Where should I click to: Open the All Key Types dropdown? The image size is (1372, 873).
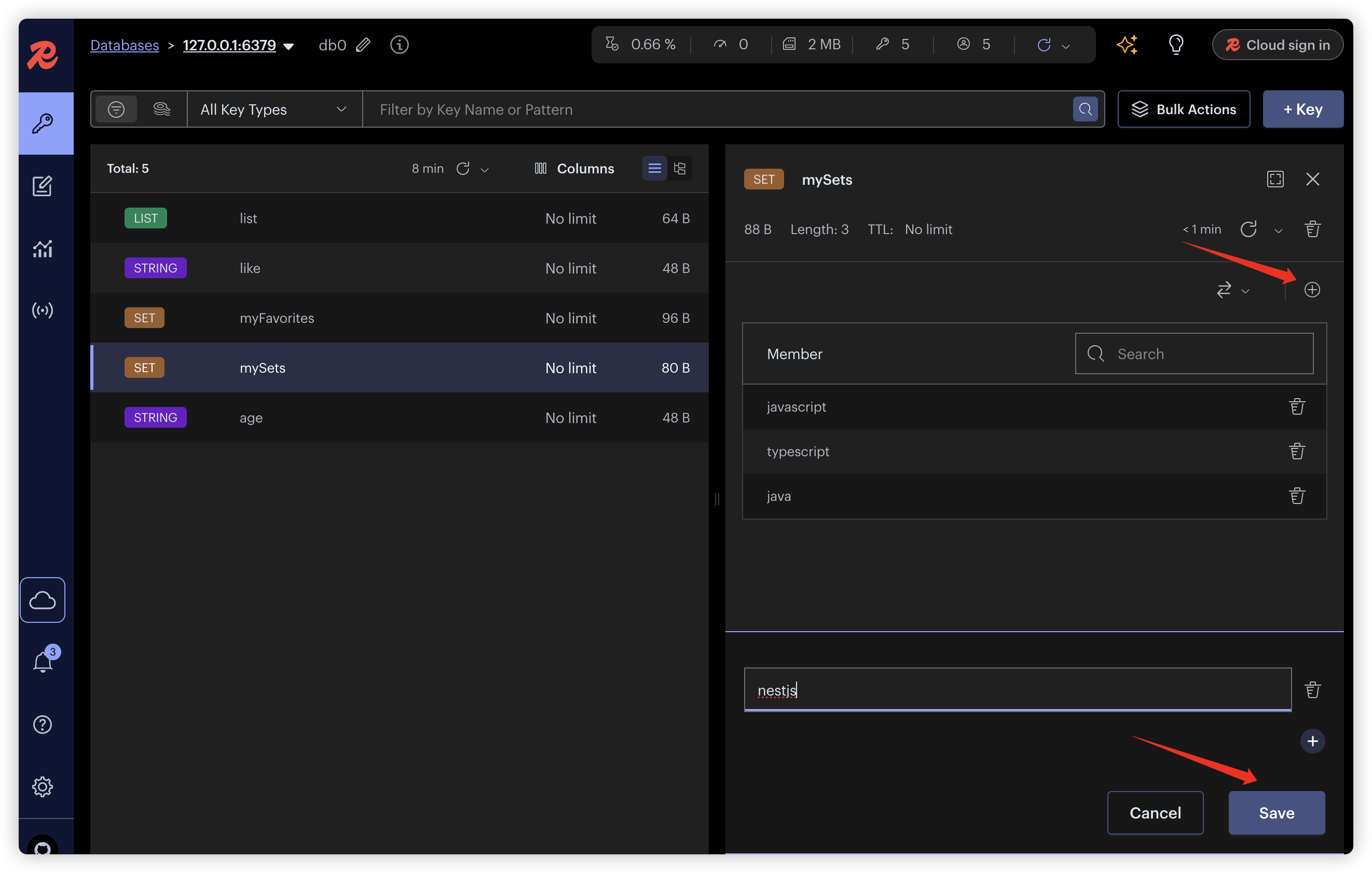(274, 109)
